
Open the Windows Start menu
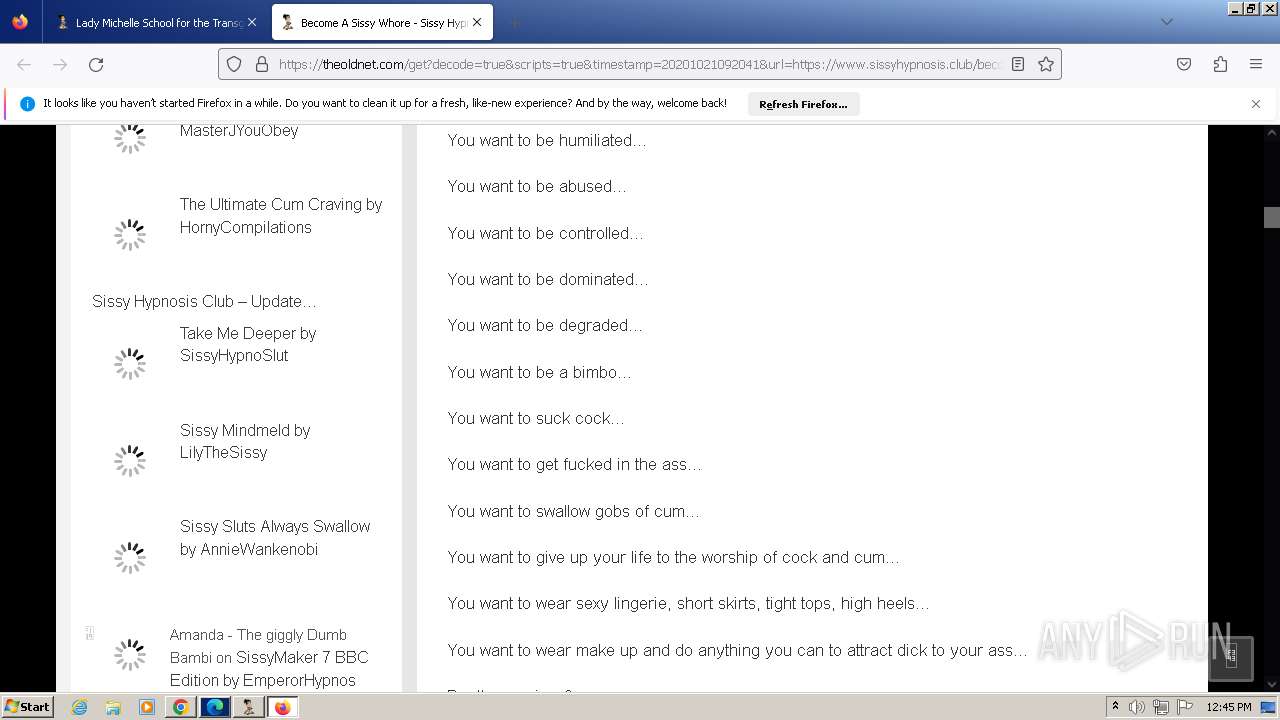click(27, 707)
